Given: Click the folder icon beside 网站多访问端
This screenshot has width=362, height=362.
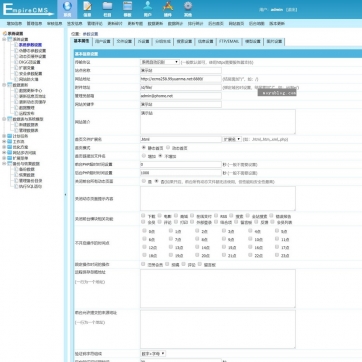Looking at the screenshot, I should click(9, 153).
